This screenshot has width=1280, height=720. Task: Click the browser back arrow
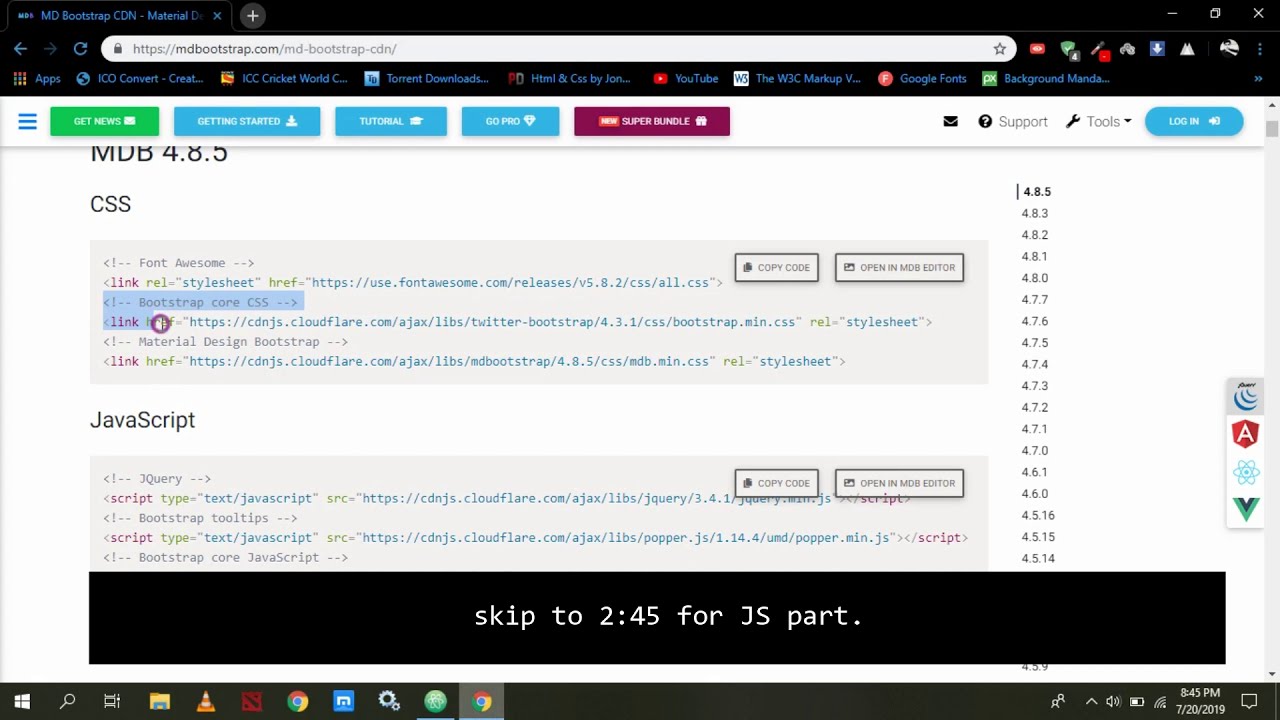[x=20, y=48]
